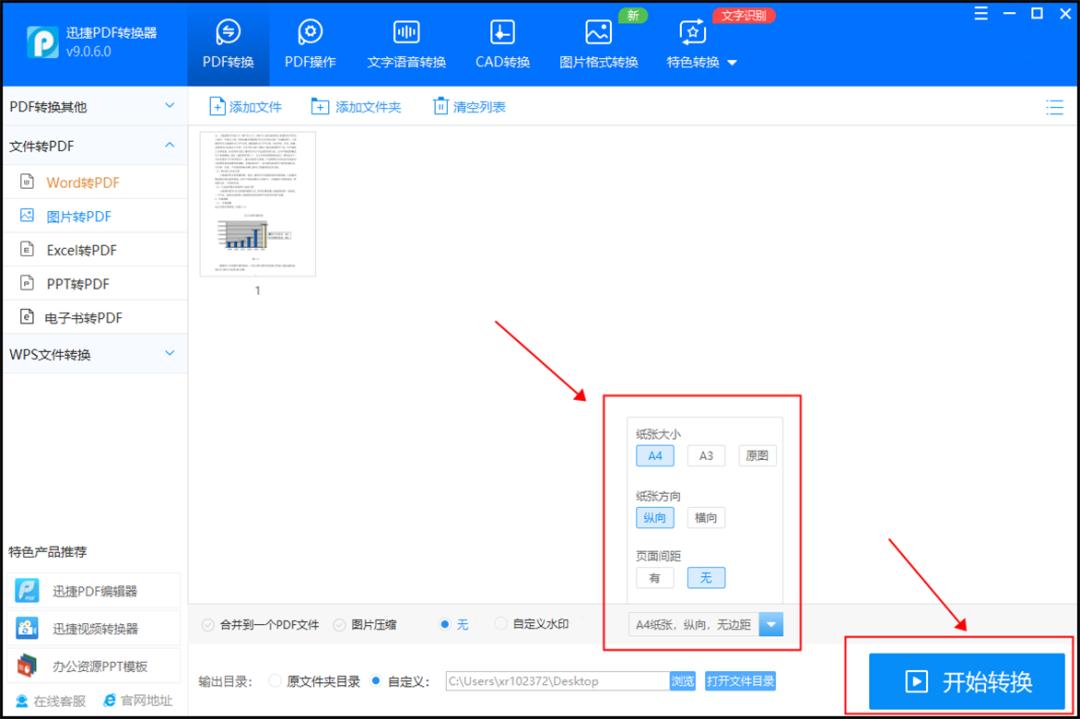Viewport: 1080px width, 719px height.
Task: Click the 添加文件夹 (Add Folder) icon
Action: point(320,105)
